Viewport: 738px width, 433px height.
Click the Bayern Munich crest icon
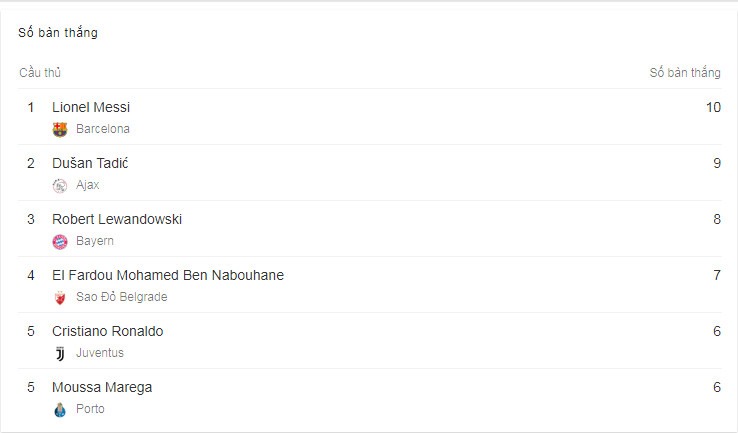60,241
